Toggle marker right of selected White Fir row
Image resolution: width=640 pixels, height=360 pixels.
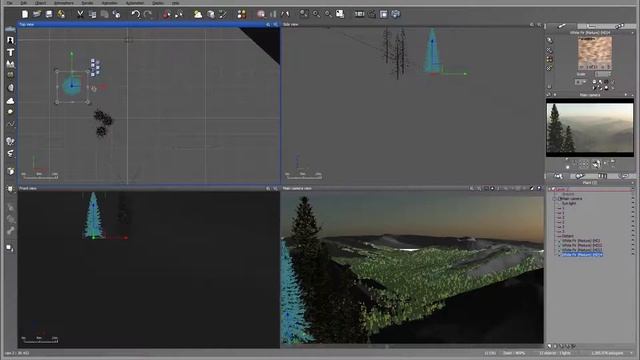[x=633, y=255]
